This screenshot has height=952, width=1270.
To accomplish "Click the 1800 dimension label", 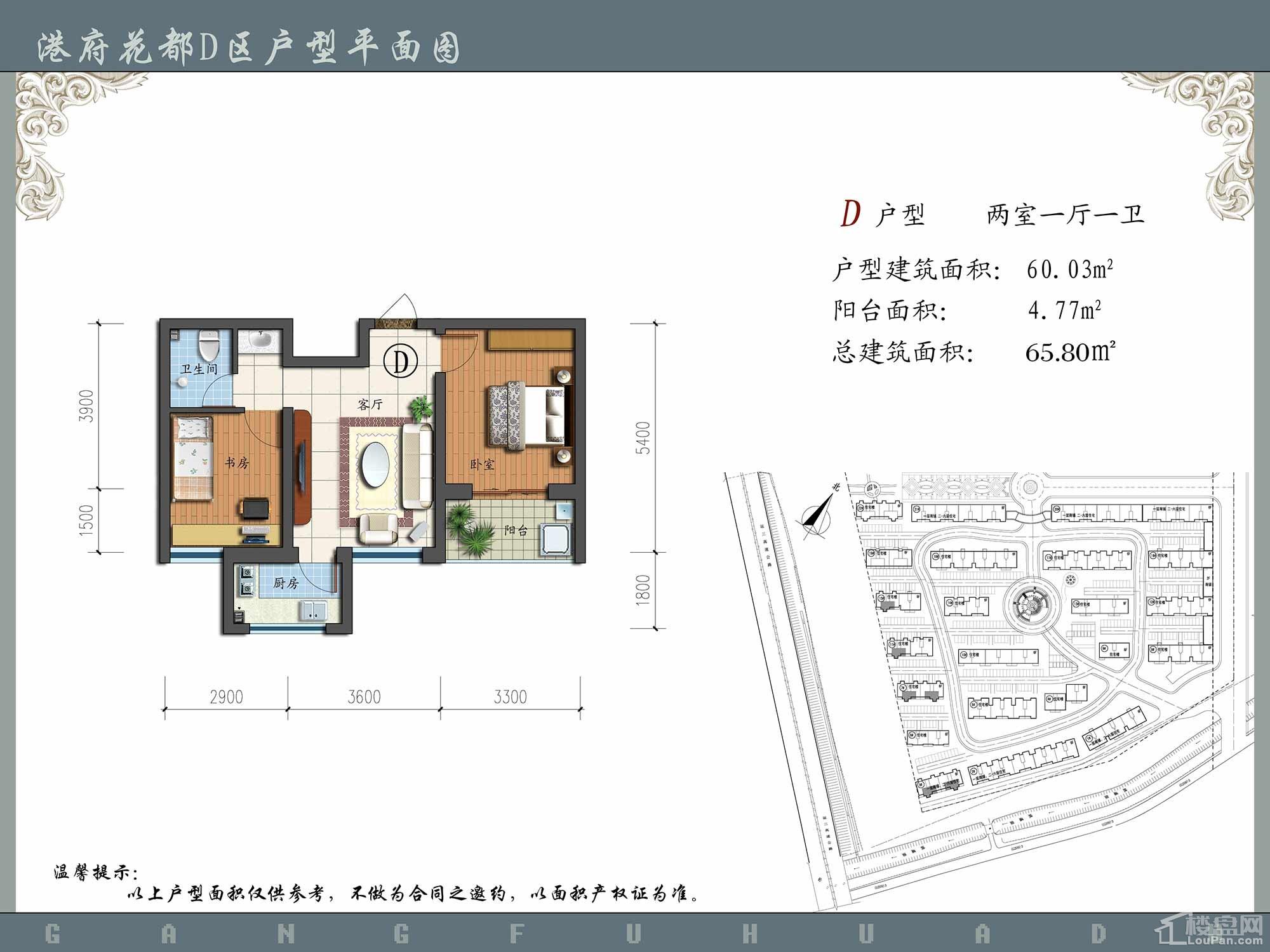I will pos(643,590).
